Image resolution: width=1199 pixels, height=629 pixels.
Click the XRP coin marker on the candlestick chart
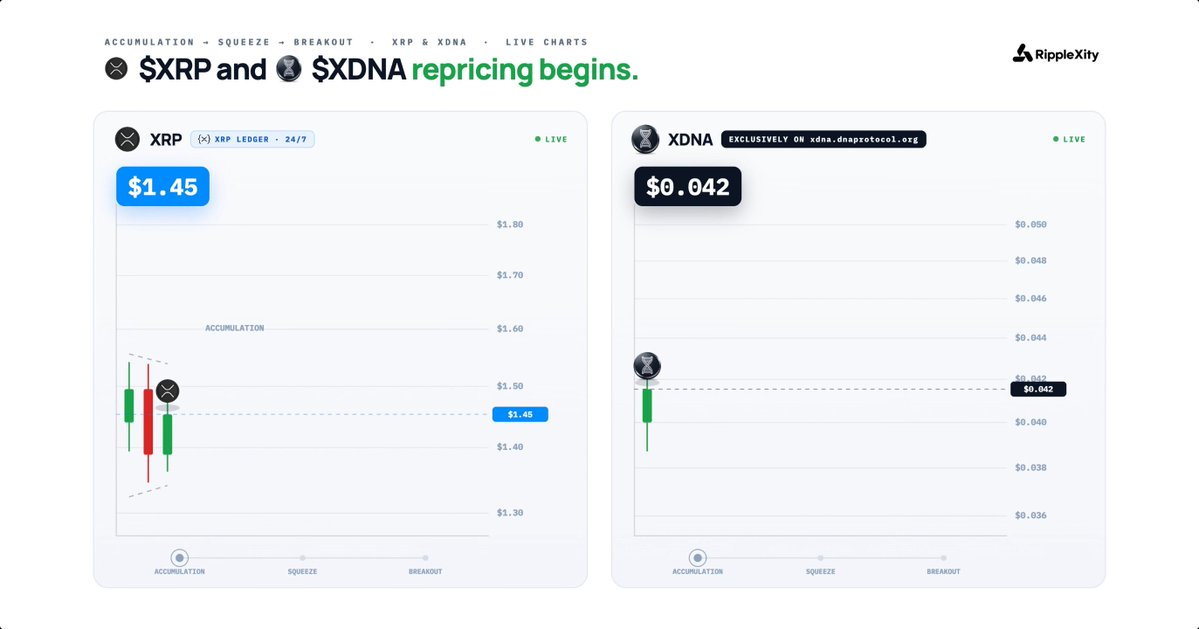point(167,391)
